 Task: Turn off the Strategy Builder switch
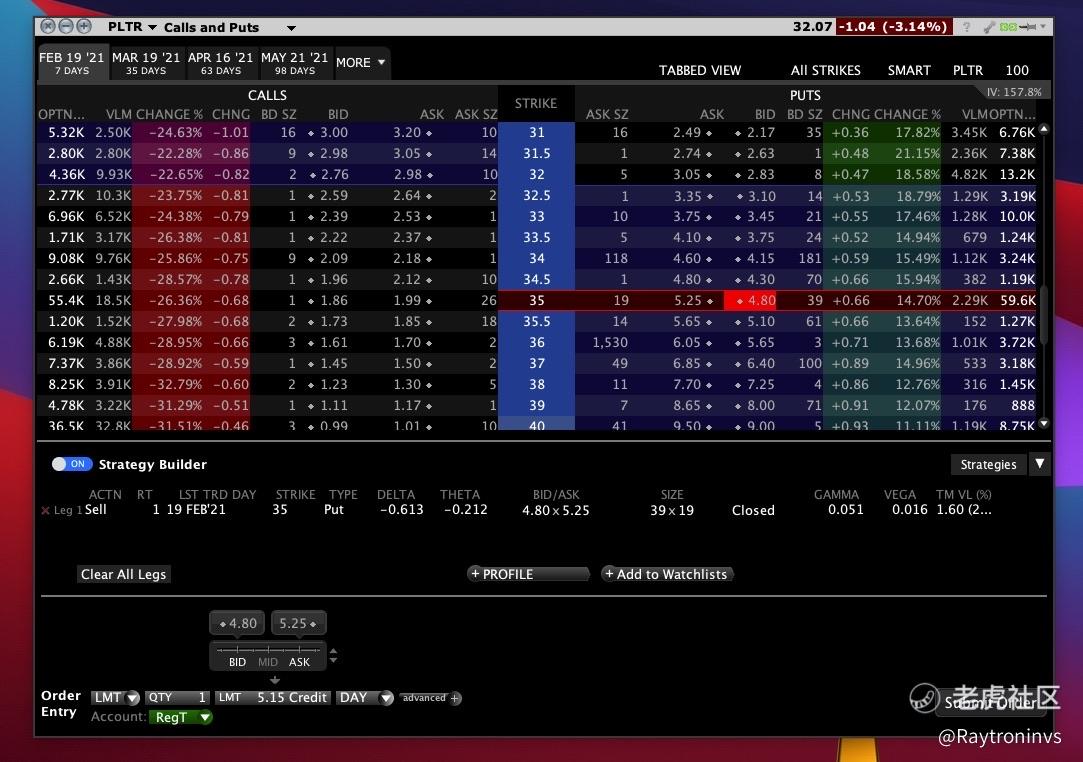pos(72,464)
